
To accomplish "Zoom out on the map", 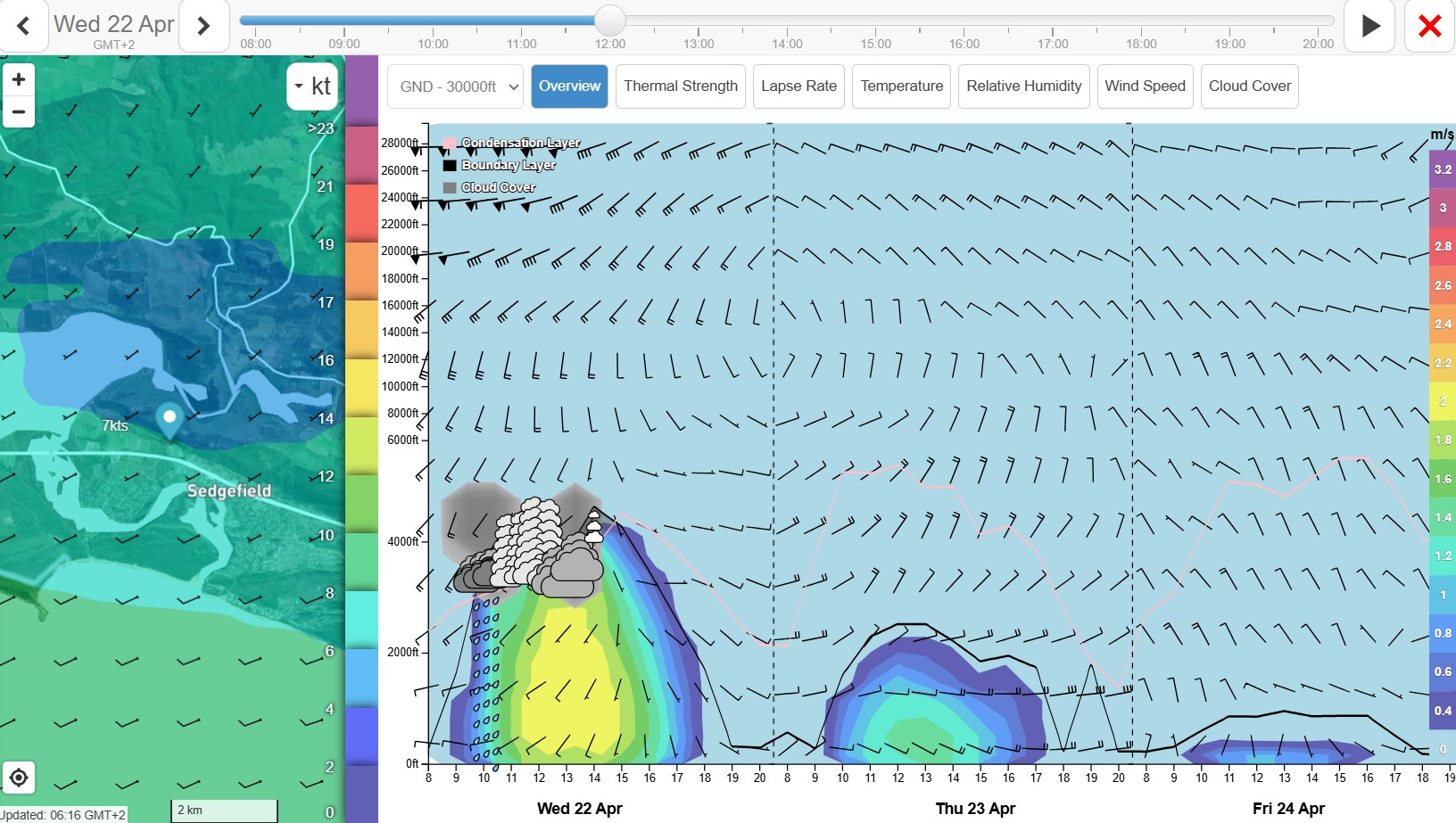I will pyautogui.click(x=19, y=111).
